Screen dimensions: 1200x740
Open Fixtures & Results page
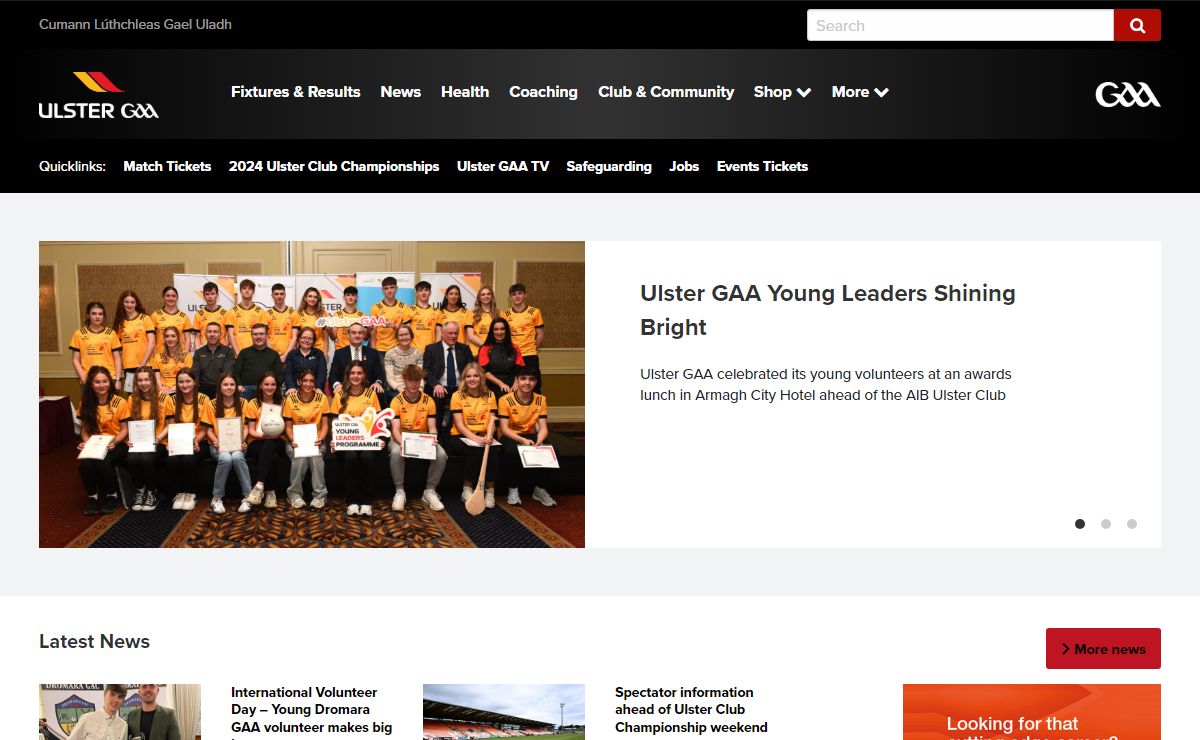click(296, 92)
